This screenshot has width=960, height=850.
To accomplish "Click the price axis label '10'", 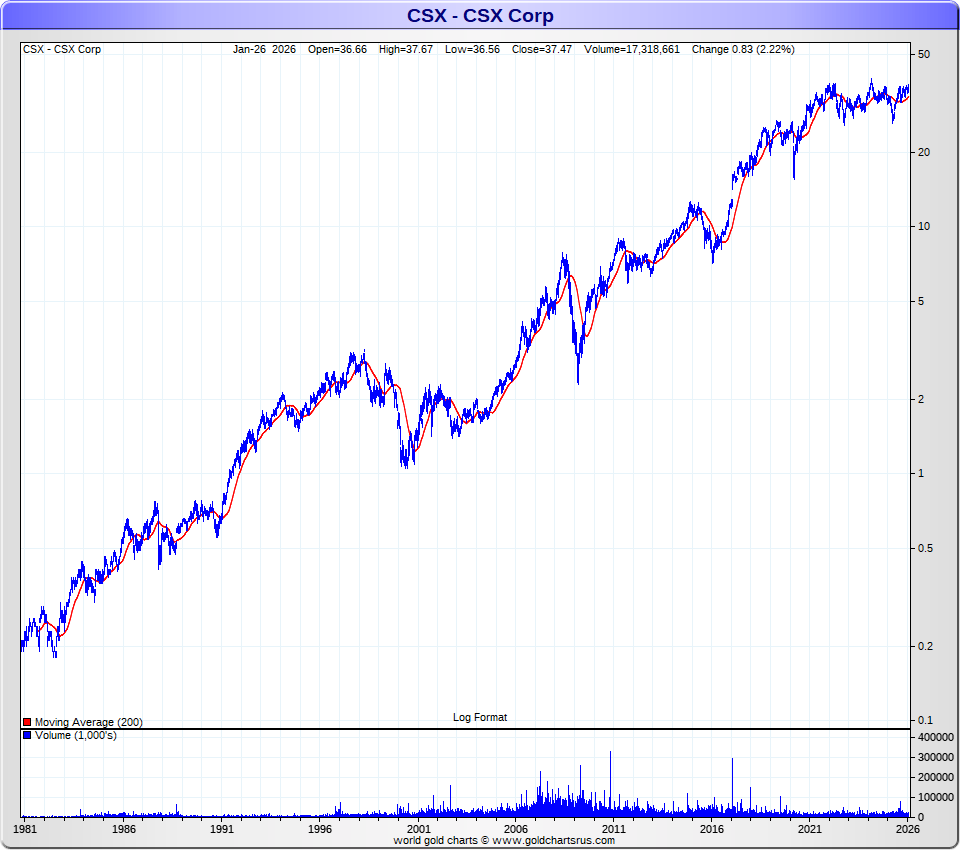I will coord(924,227).
